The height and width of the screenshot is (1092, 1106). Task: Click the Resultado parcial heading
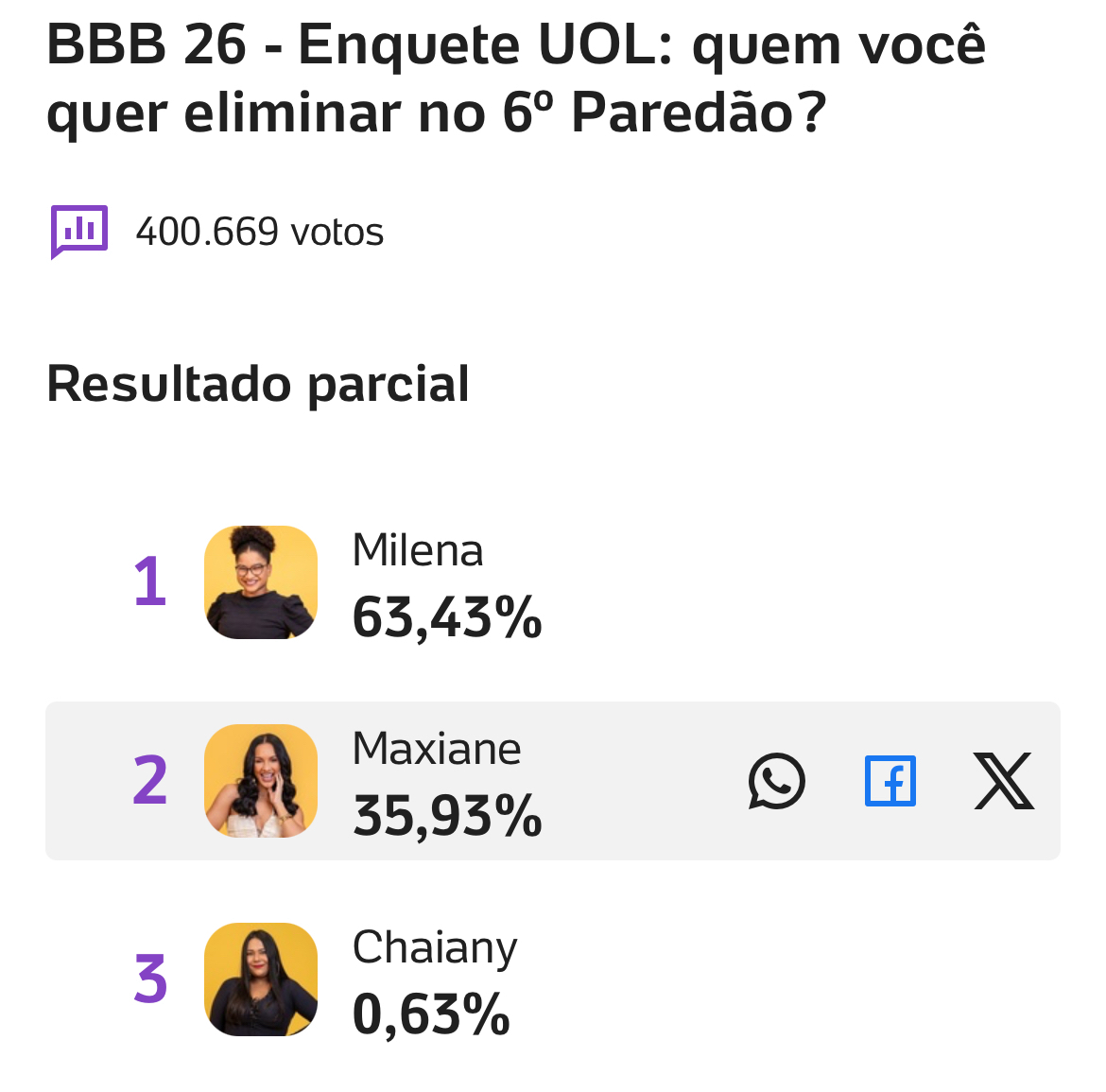(258, 384)
